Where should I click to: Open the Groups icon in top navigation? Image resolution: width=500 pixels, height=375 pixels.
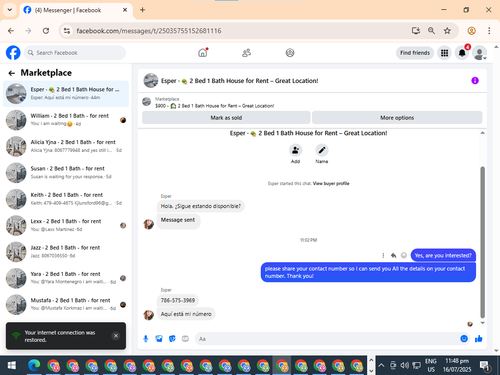coord(290,53)
